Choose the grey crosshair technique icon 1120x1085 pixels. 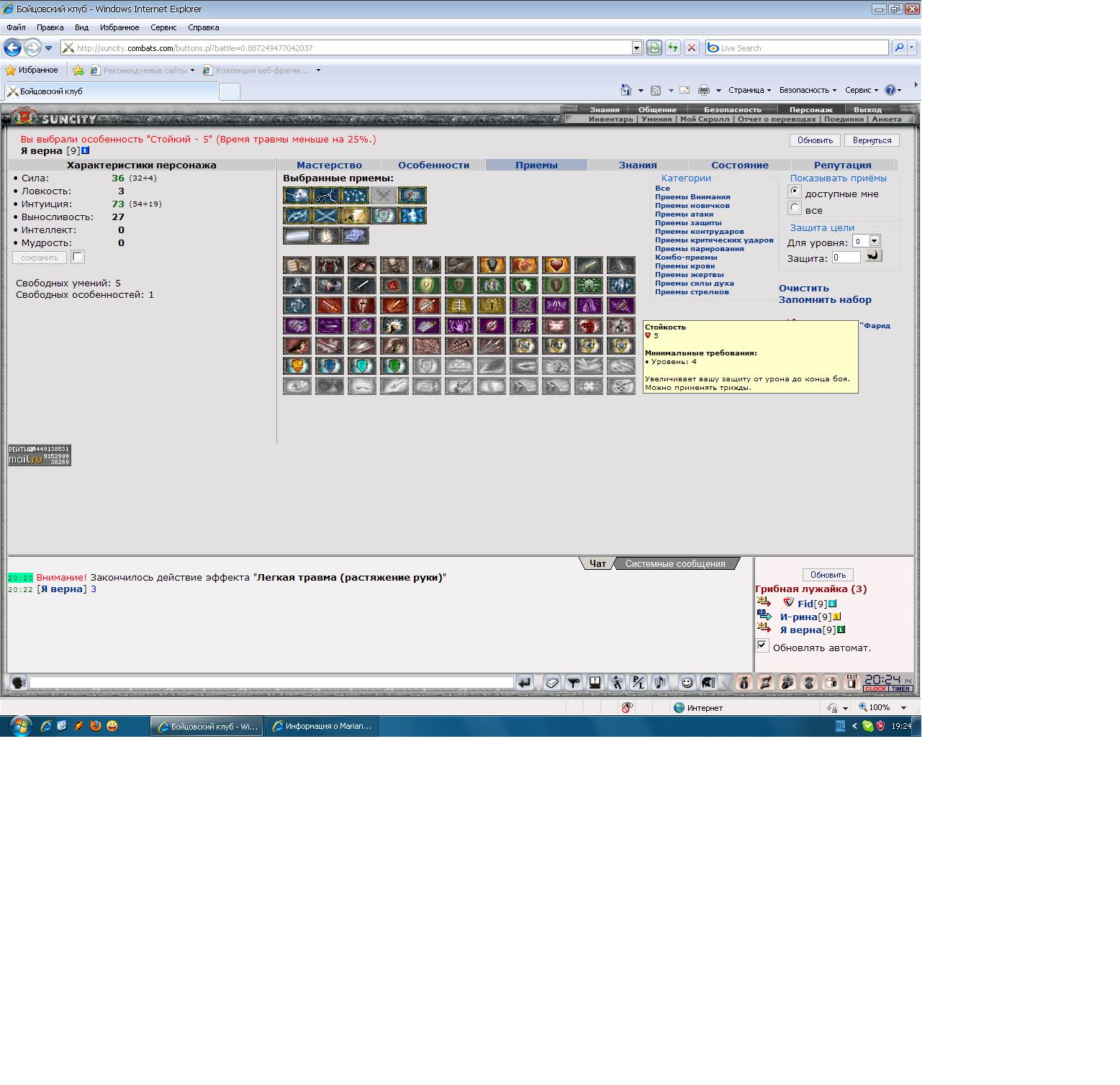pos(589,386)
